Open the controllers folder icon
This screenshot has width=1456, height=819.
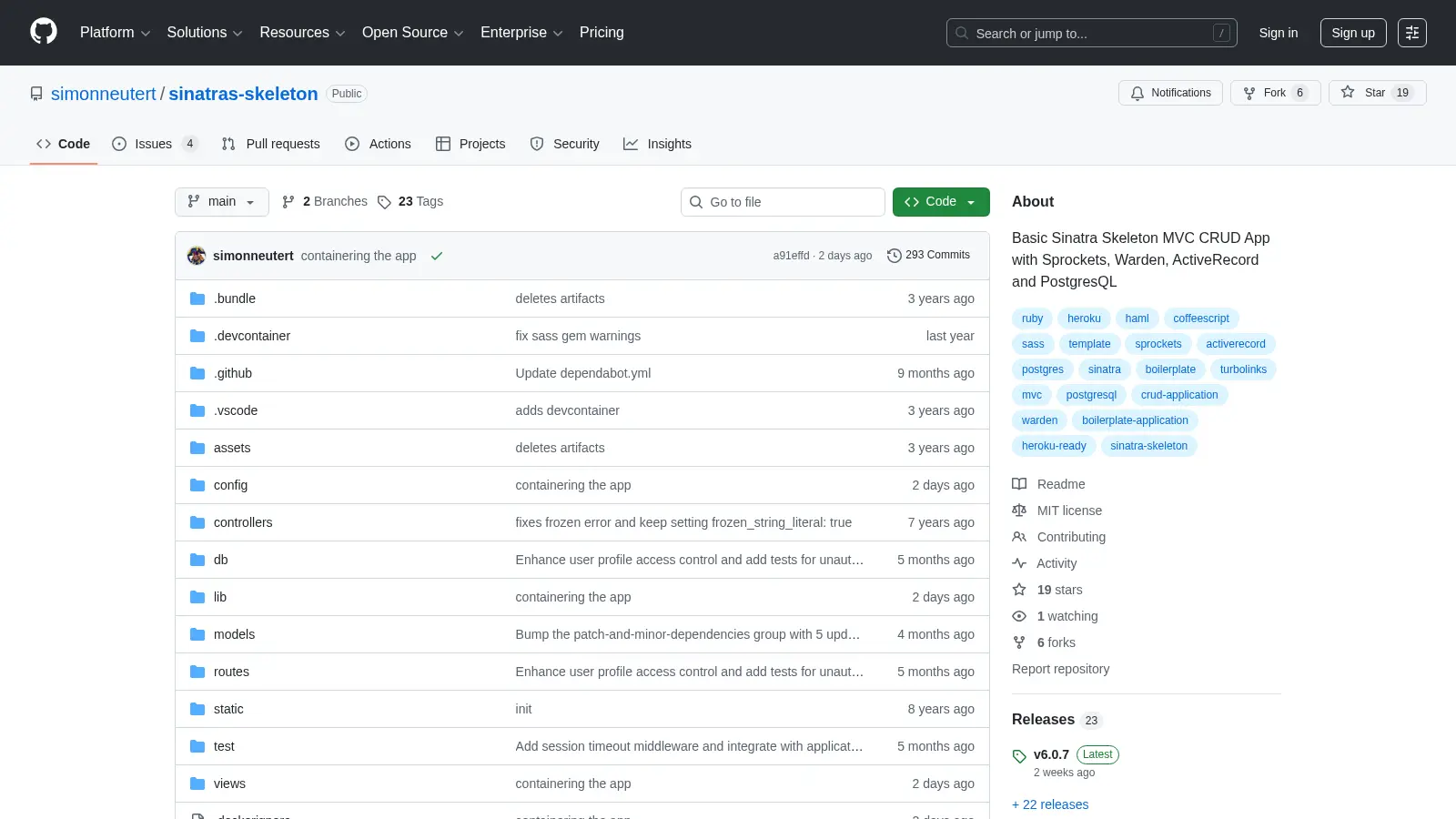coord(197,522)
